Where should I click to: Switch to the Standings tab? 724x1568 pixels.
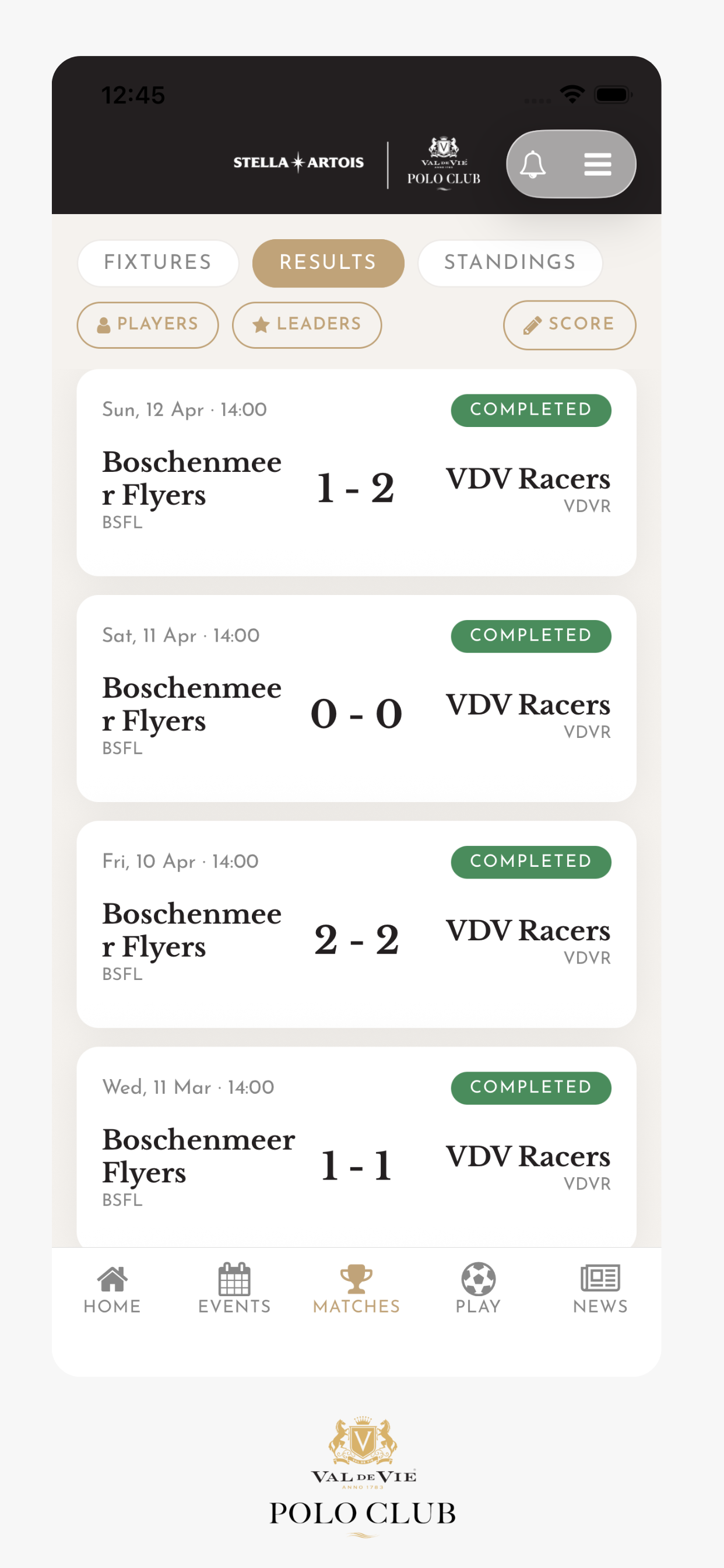click(510, 262)
